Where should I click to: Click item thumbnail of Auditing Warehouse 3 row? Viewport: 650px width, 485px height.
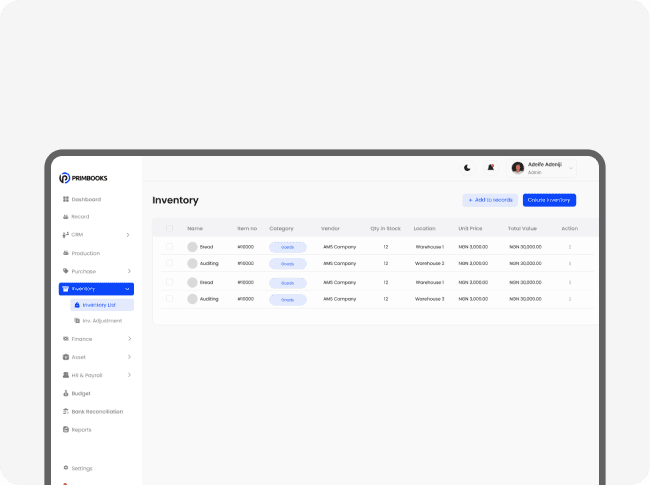192,299
